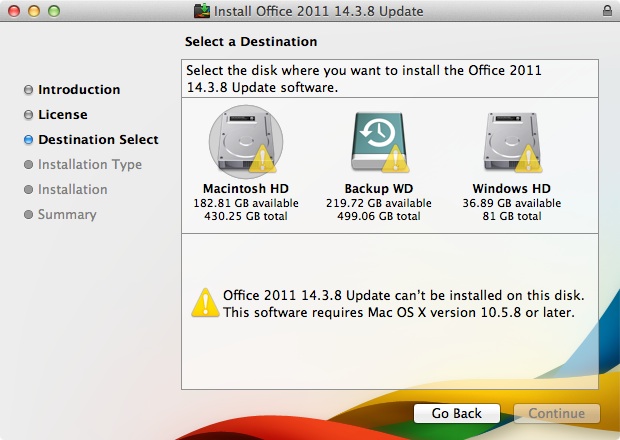Select the Backup WD Time Machine disk
The image size is (620, 440).
coord(378,142)
